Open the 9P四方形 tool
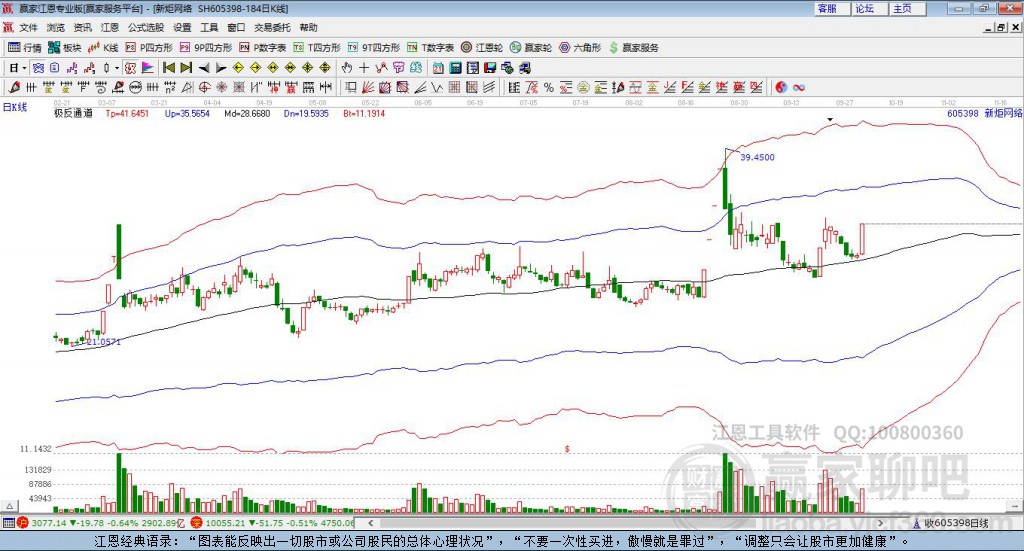Viewport: 1024px width, 551px height. 206,48
